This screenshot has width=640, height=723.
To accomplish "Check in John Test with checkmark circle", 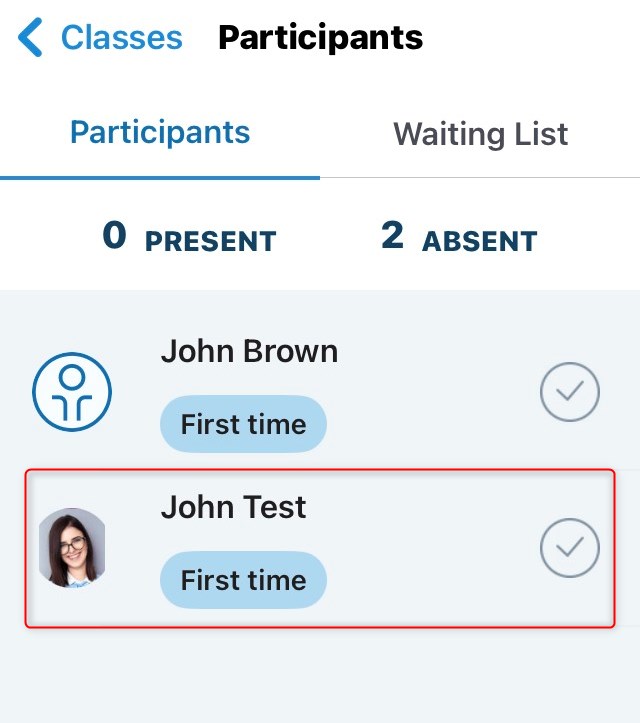I will [x=570, y=547].
